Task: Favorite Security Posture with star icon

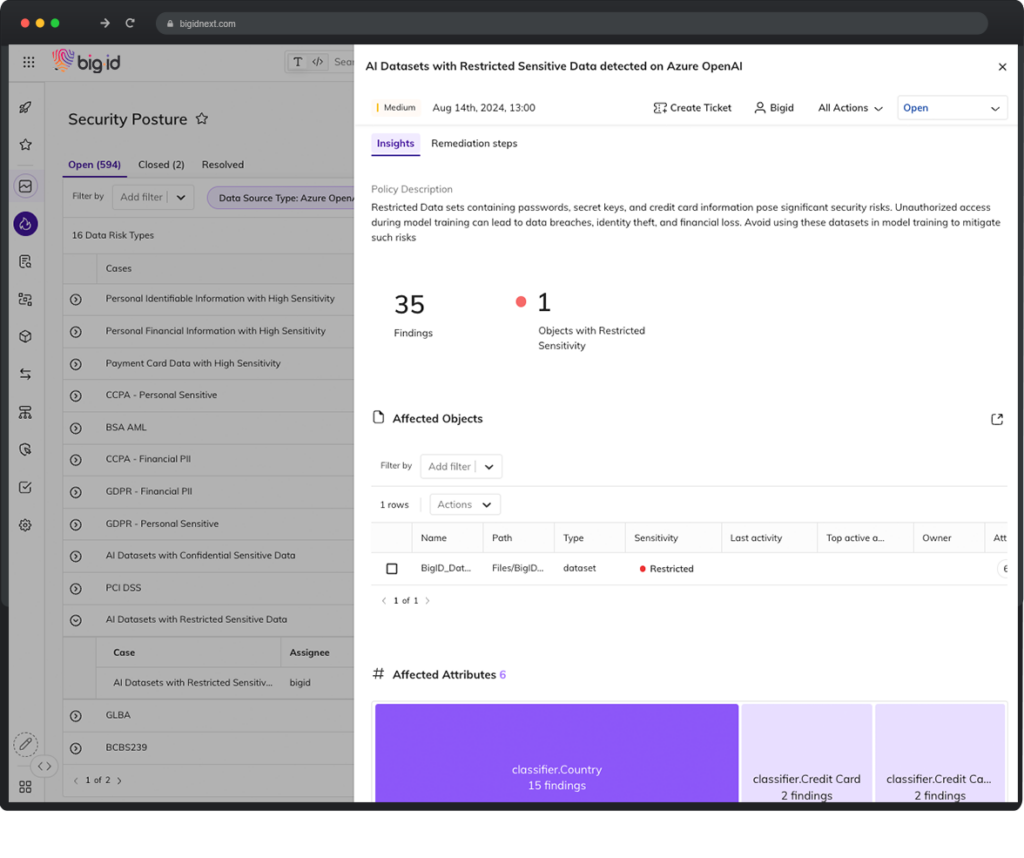Action: click(x=202, y=119)
